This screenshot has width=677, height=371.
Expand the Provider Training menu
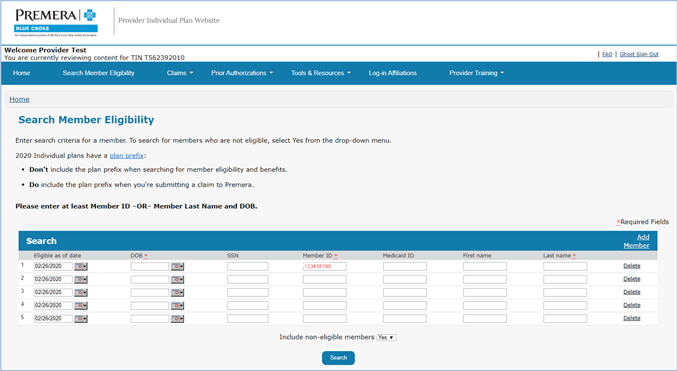click(476, 73)
